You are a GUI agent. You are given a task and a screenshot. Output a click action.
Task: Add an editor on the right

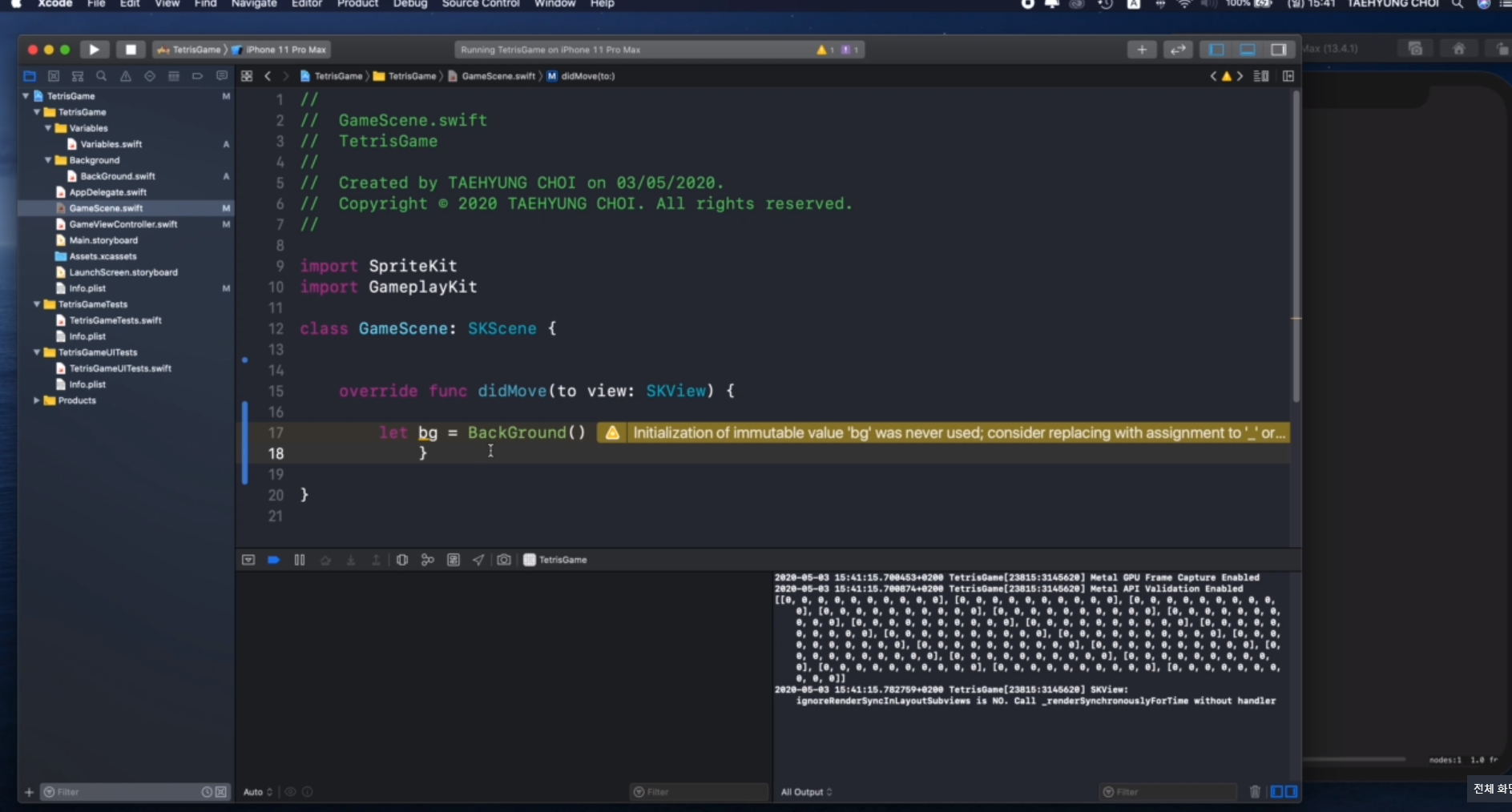(x=1288, y=76)
